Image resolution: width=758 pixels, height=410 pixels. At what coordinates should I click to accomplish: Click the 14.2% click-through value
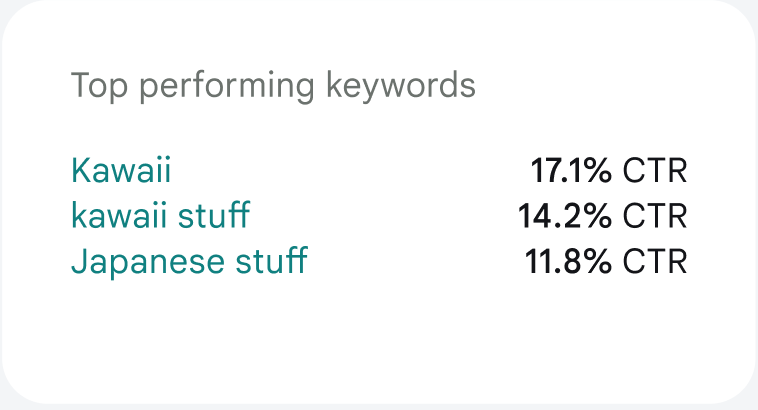(x=564, y=216)
